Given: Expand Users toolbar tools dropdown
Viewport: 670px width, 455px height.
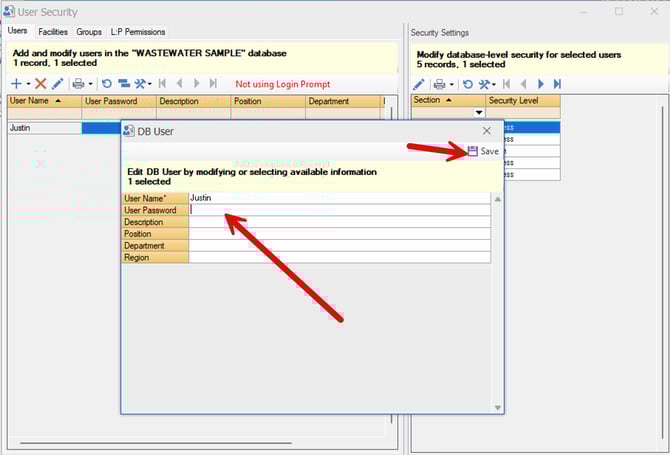Looking at the screenshot, I should point(151,84).
